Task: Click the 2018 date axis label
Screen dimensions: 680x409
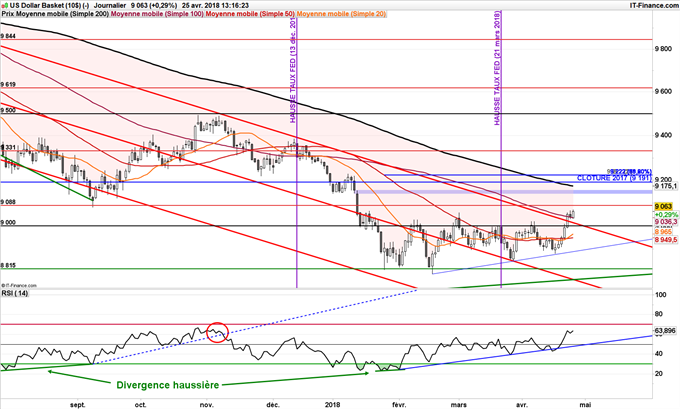Action: 333,405
